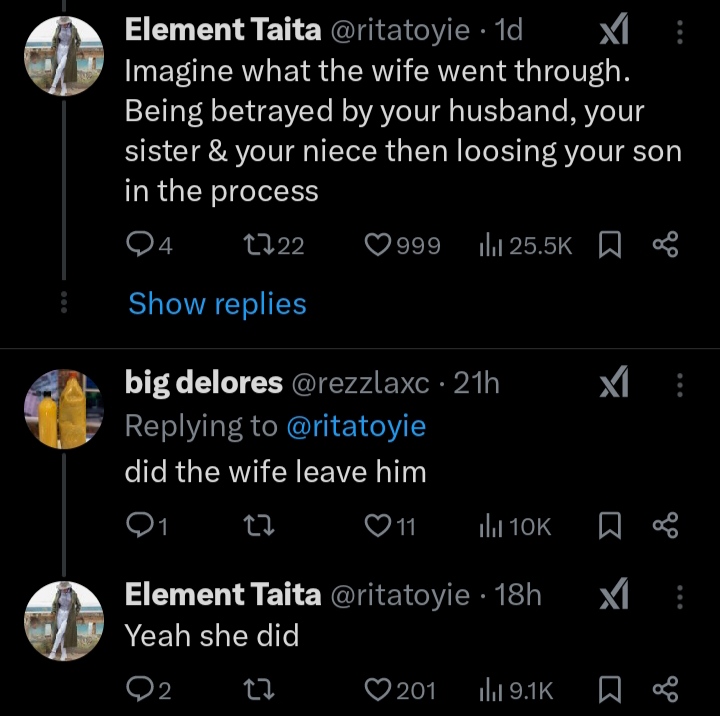This screenshot has height=716, width=720.
Task: Open three-dot menu on big delores' reply
Action: (x=681, y=384)
